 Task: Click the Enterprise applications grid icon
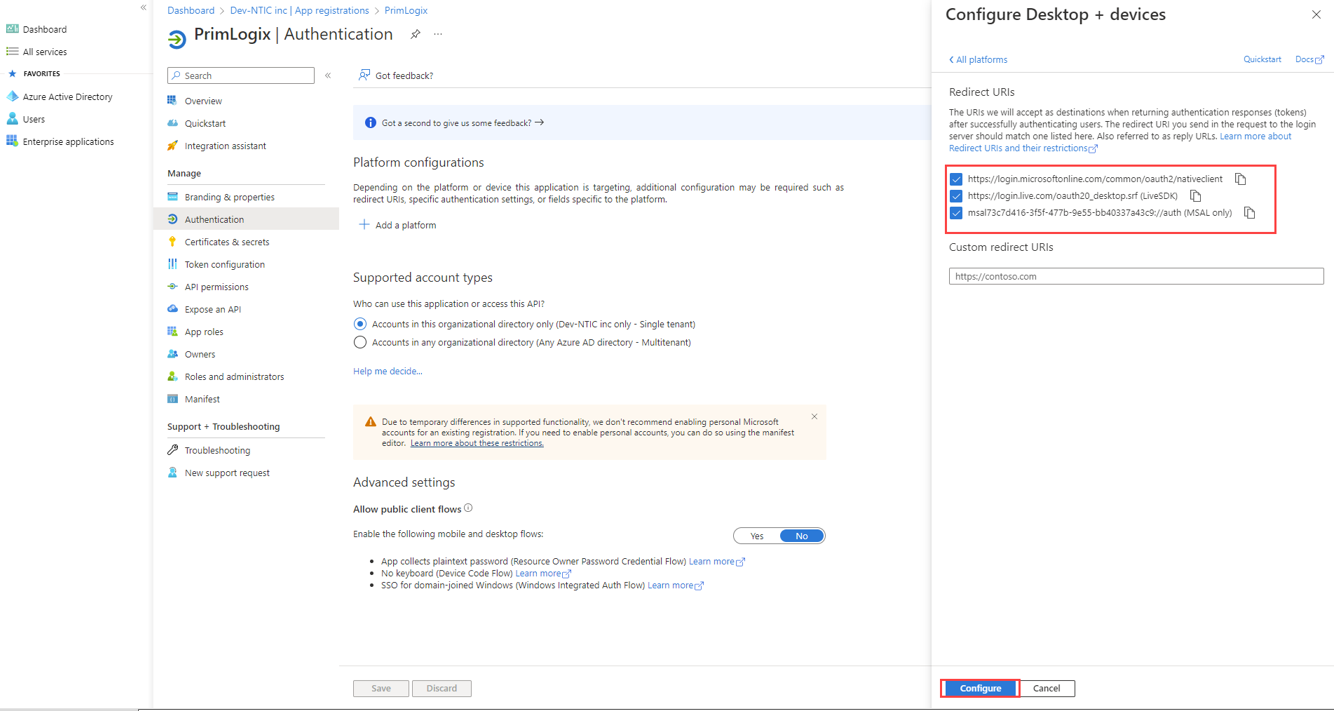pyautogui.click(x=12, y=141)
